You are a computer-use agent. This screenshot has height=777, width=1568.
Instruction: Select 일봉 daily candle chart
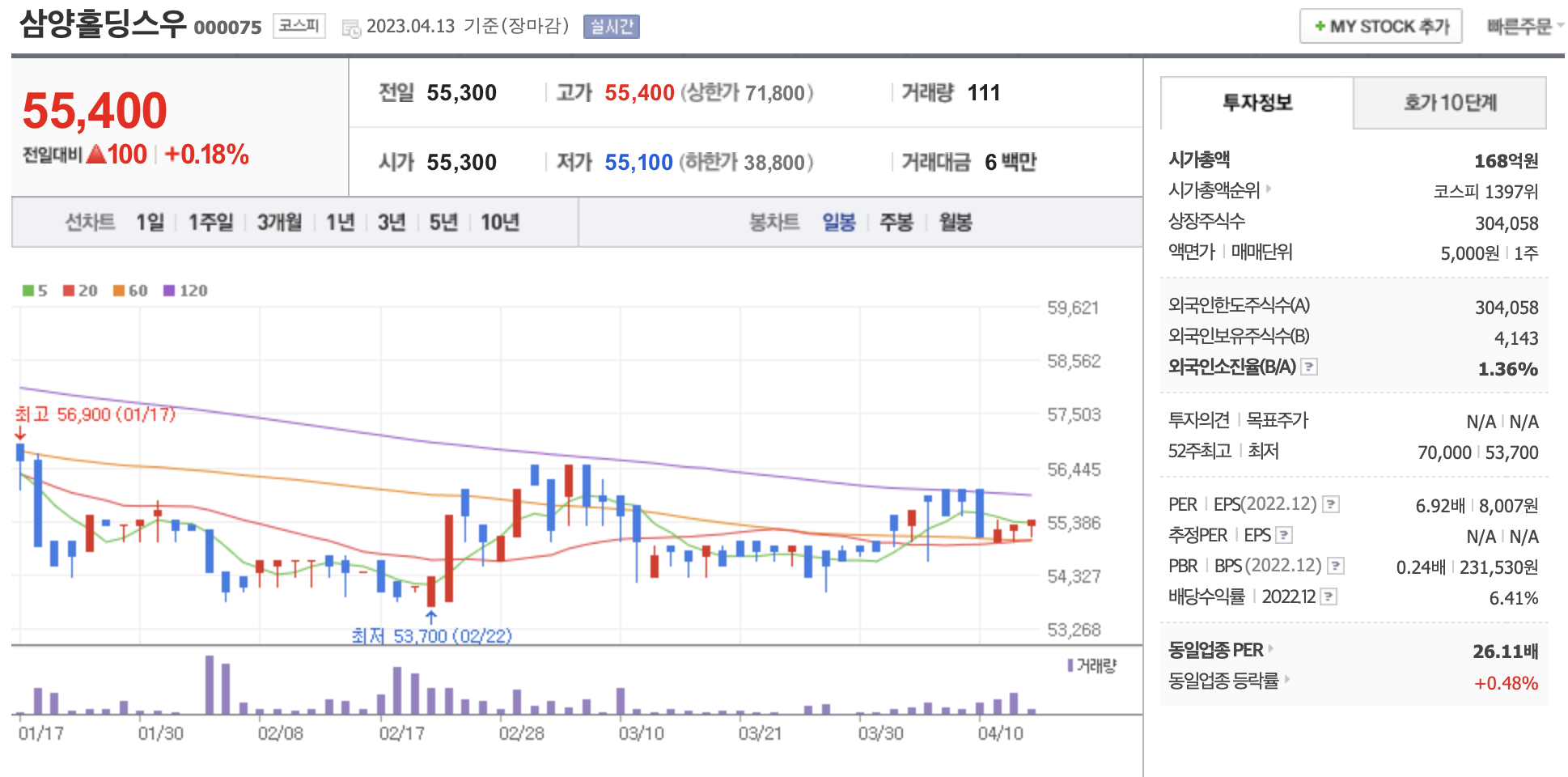pyautogui.click(x=838, y=222)
